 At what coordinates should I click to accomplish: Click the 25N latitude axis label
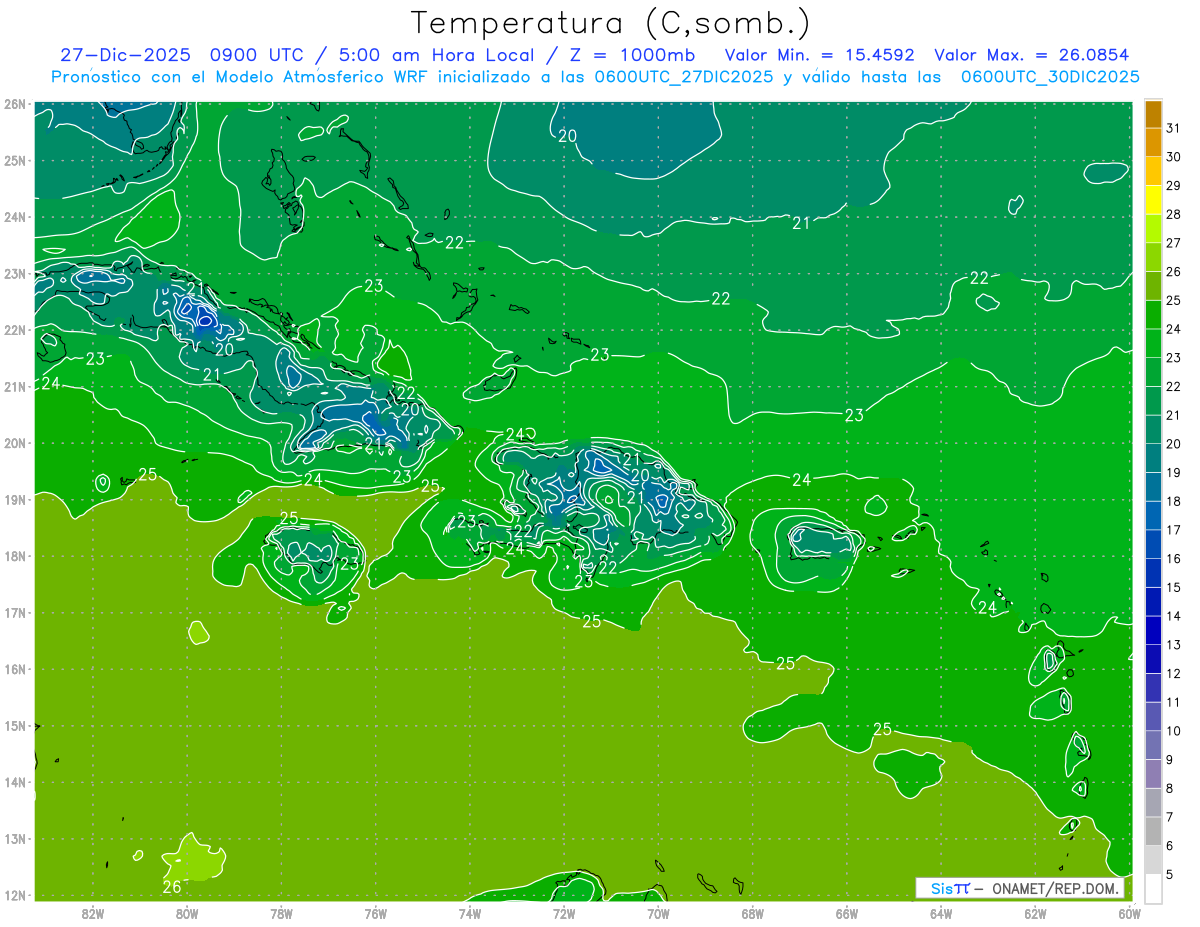(15, 160)
